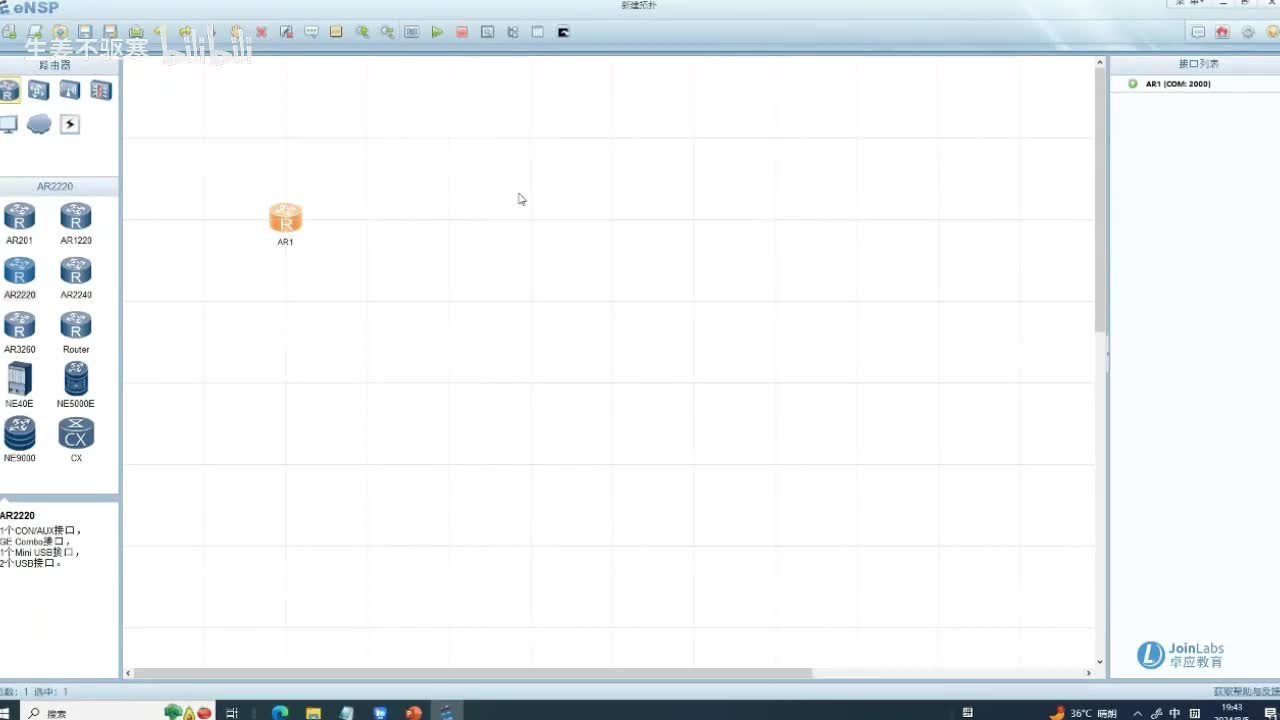Select the router device category icon
The width and height of the screenshot is (1280, 720).
[9, 91]
